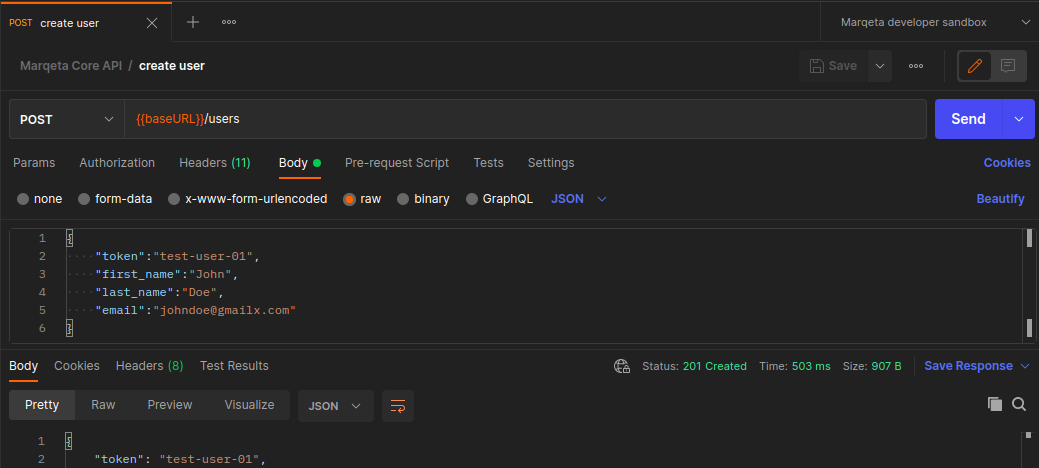Screen dimensions: 1039x468
Task: Click the 503 ms time value
Action: click(810, 366)
